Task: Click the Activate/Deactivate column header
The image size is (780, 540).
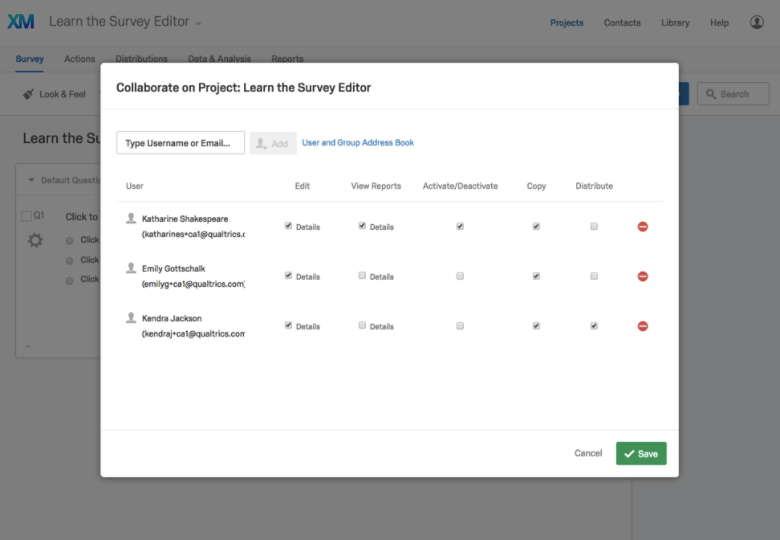Action: pos(460,186)
